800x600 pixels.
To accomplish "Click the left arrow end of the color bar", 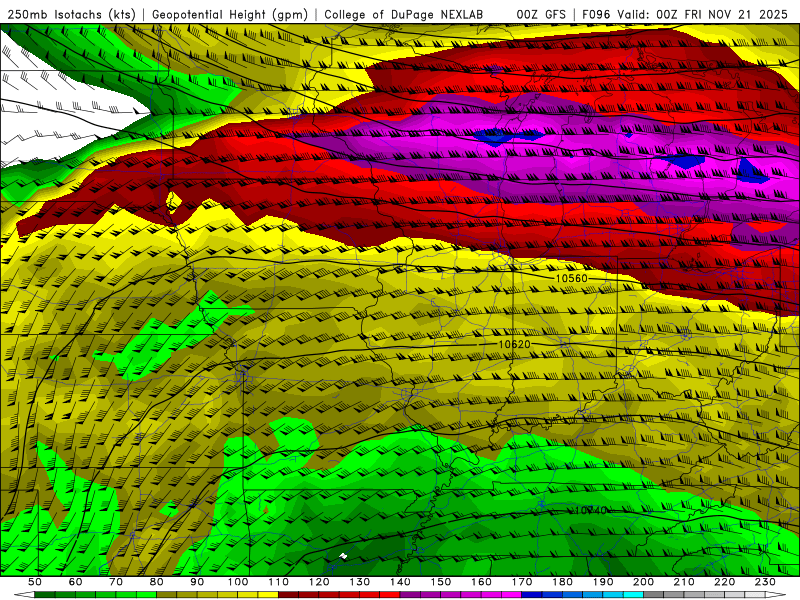I will point(24,594).
